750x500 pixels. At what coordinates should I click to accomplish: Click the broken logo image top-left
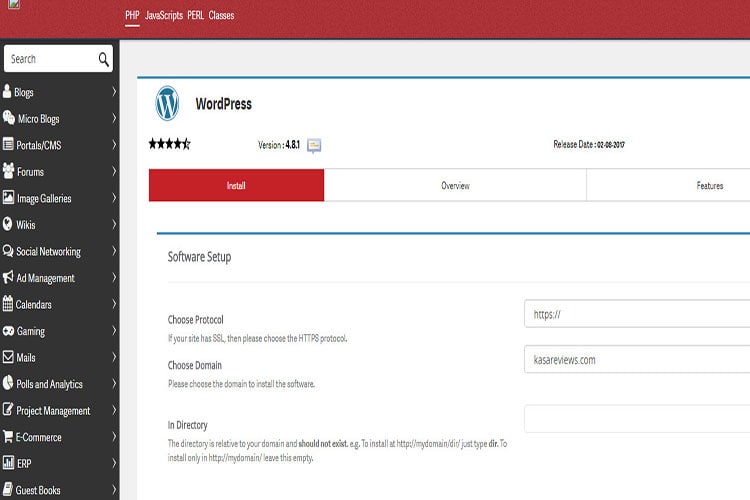[14, 4]
